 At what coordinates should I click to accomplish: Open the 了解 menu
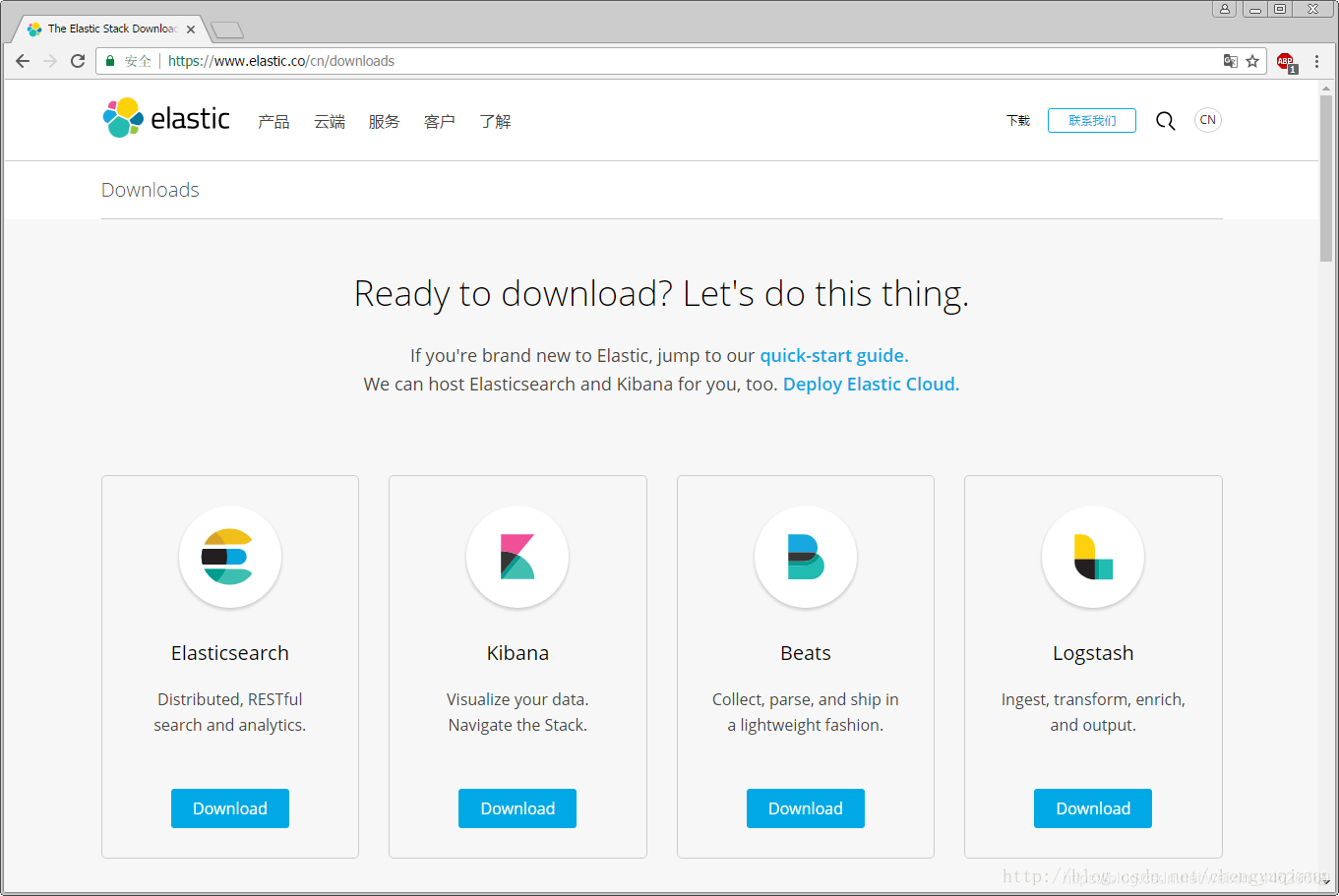click(495, 121)
